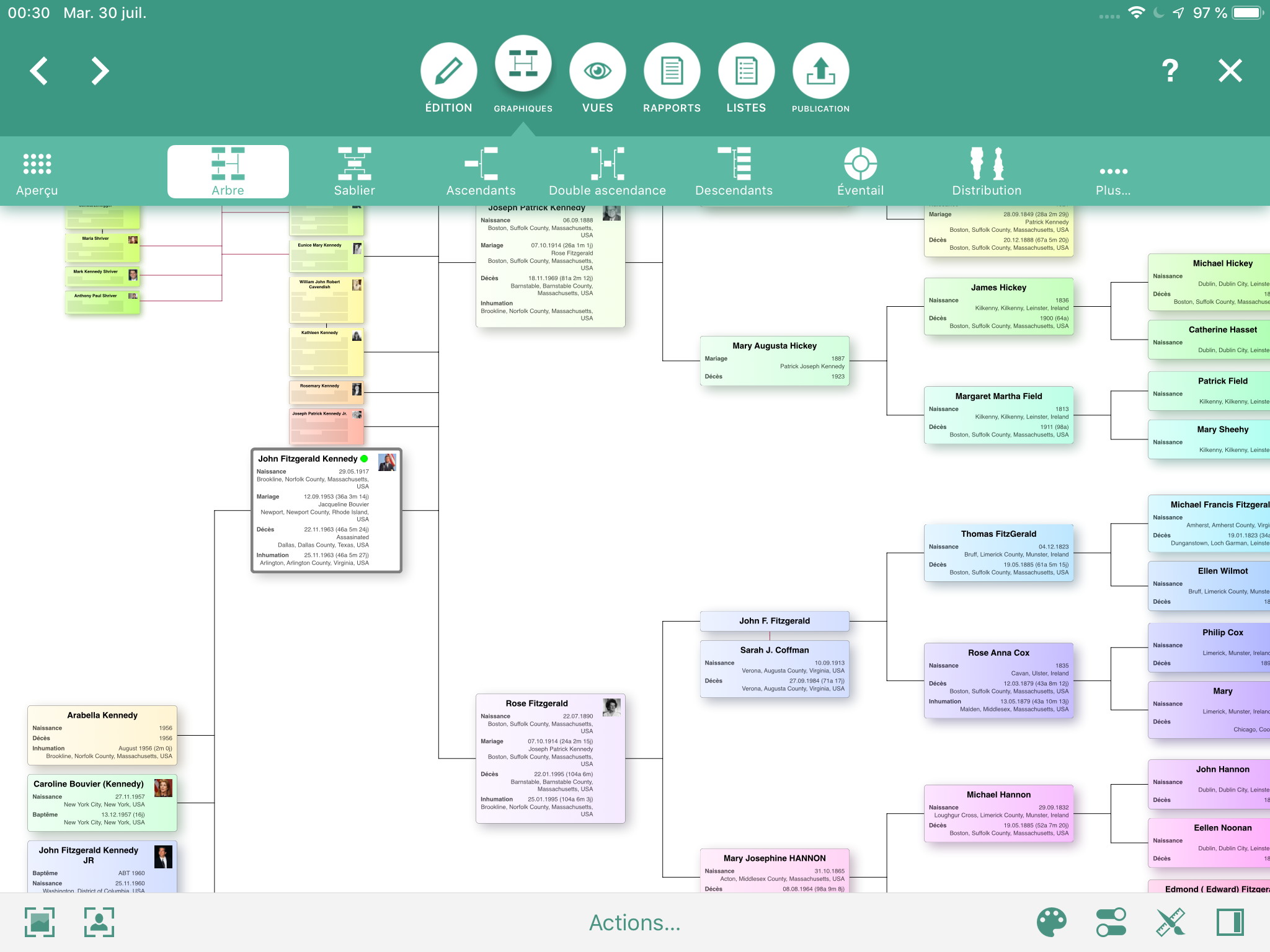The image size is (1270, 952).
Task: Expand the Aperçu grid overview
Action: (x=37, y=173)
